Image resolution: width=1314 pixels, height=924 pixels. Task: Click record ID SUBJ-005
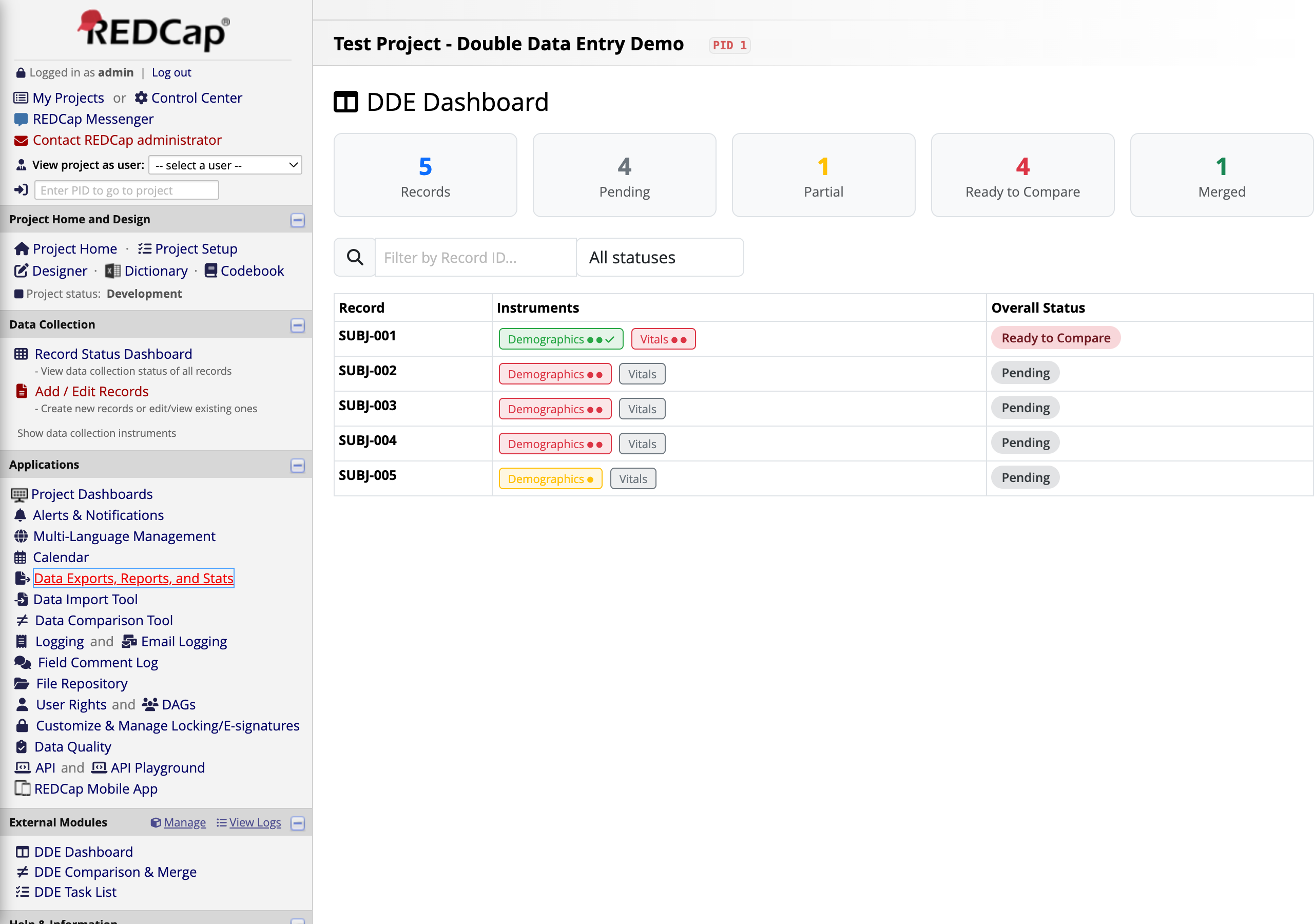coord(368,475)
